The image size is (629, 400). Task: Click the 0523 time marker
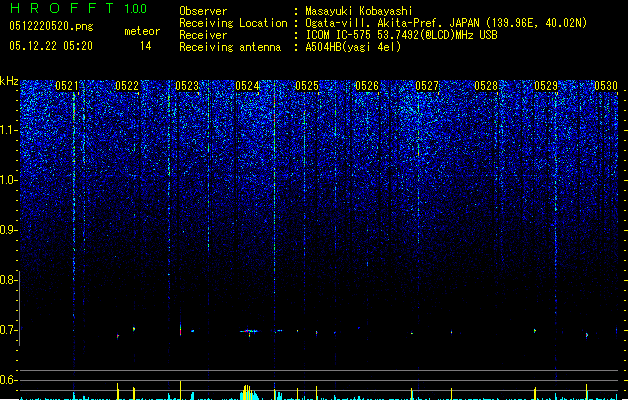[187, 86]
